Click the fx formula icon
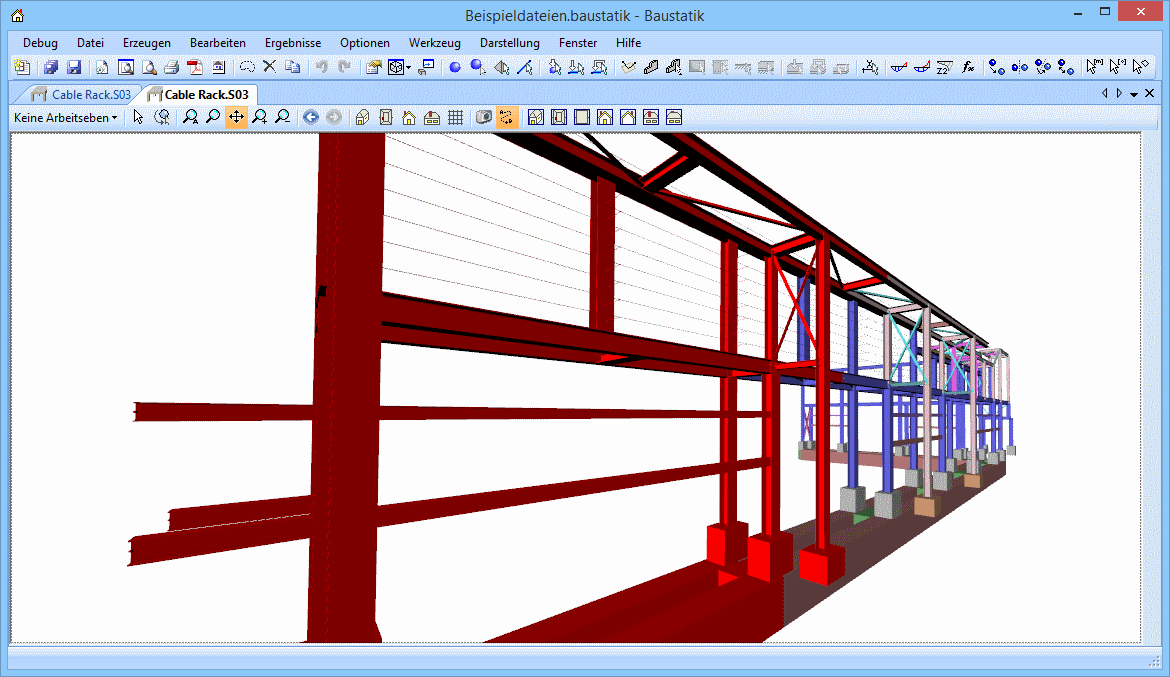 [x=968, y=68]
